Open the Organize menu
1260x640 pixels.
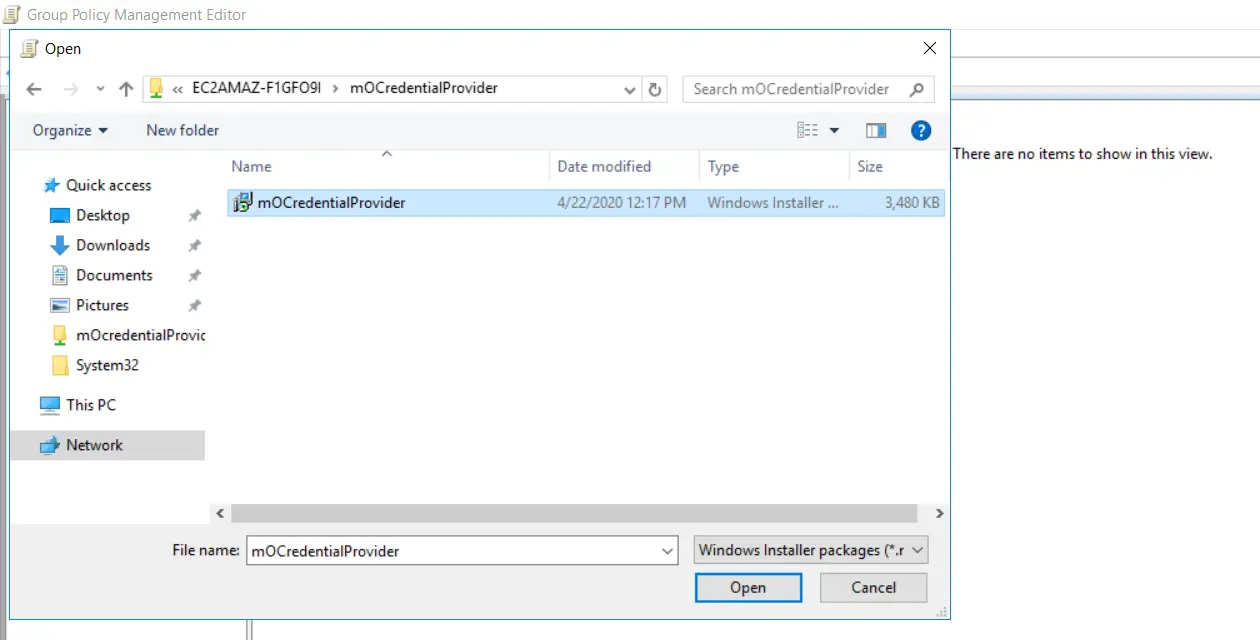(x=70, y=130)
